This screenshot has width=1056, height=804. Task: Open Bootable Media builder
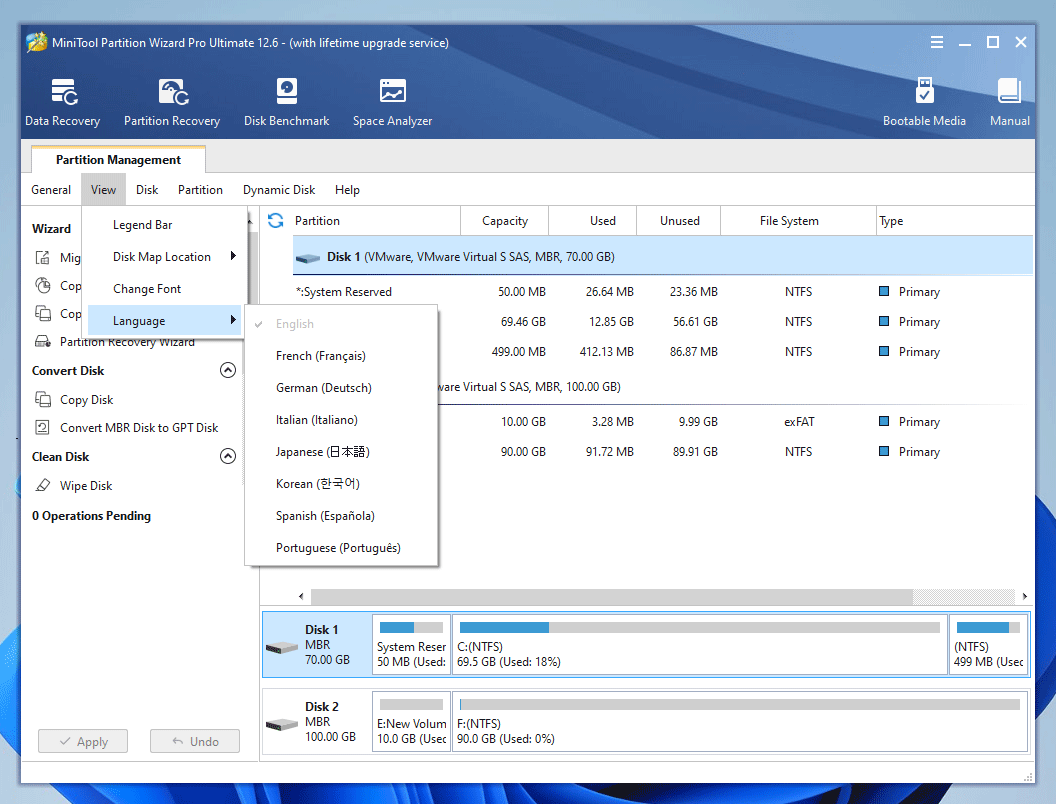tap(924, 102)
